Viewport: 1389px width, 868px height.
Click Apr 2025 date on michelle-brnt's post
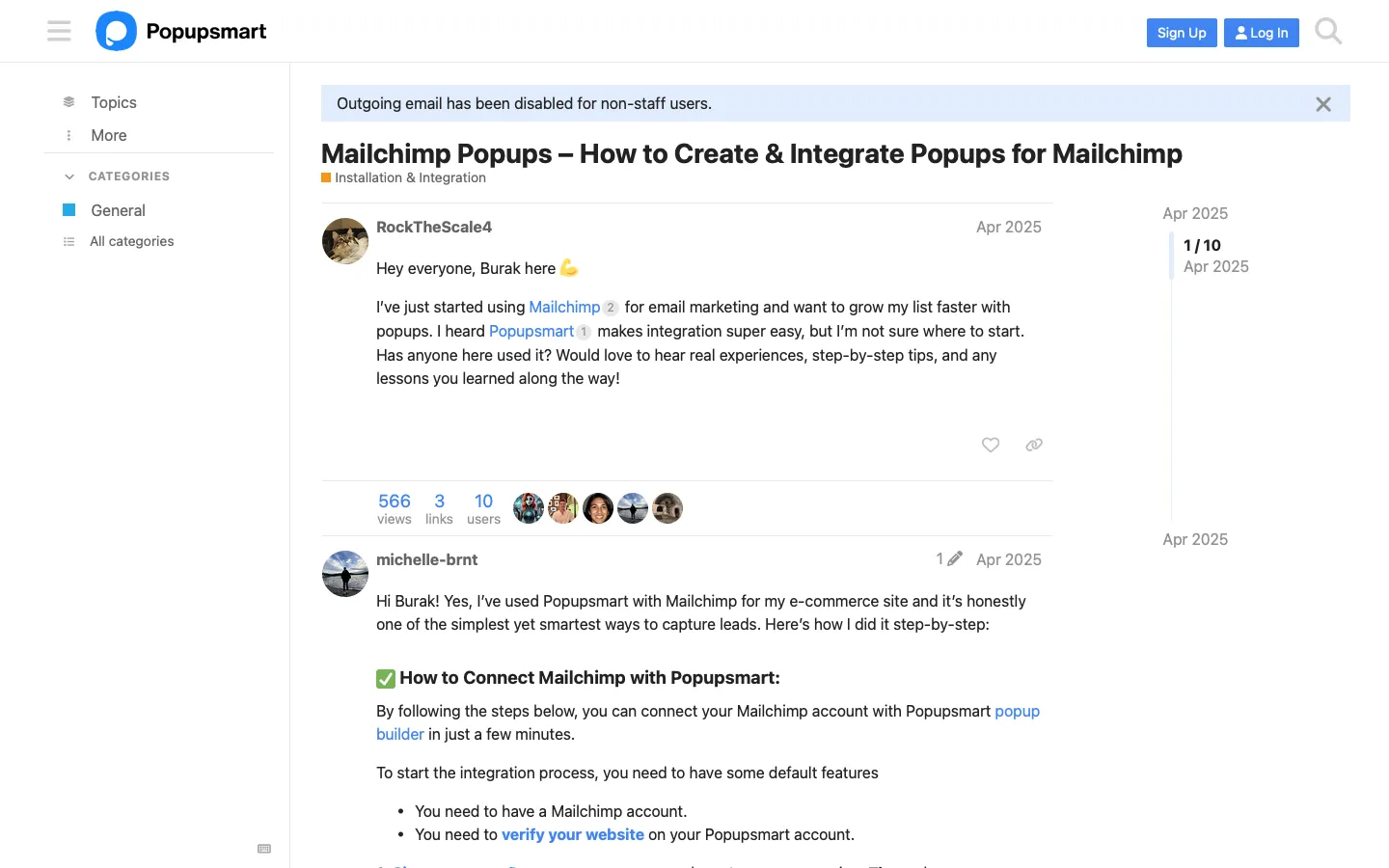pos(1009,559)
